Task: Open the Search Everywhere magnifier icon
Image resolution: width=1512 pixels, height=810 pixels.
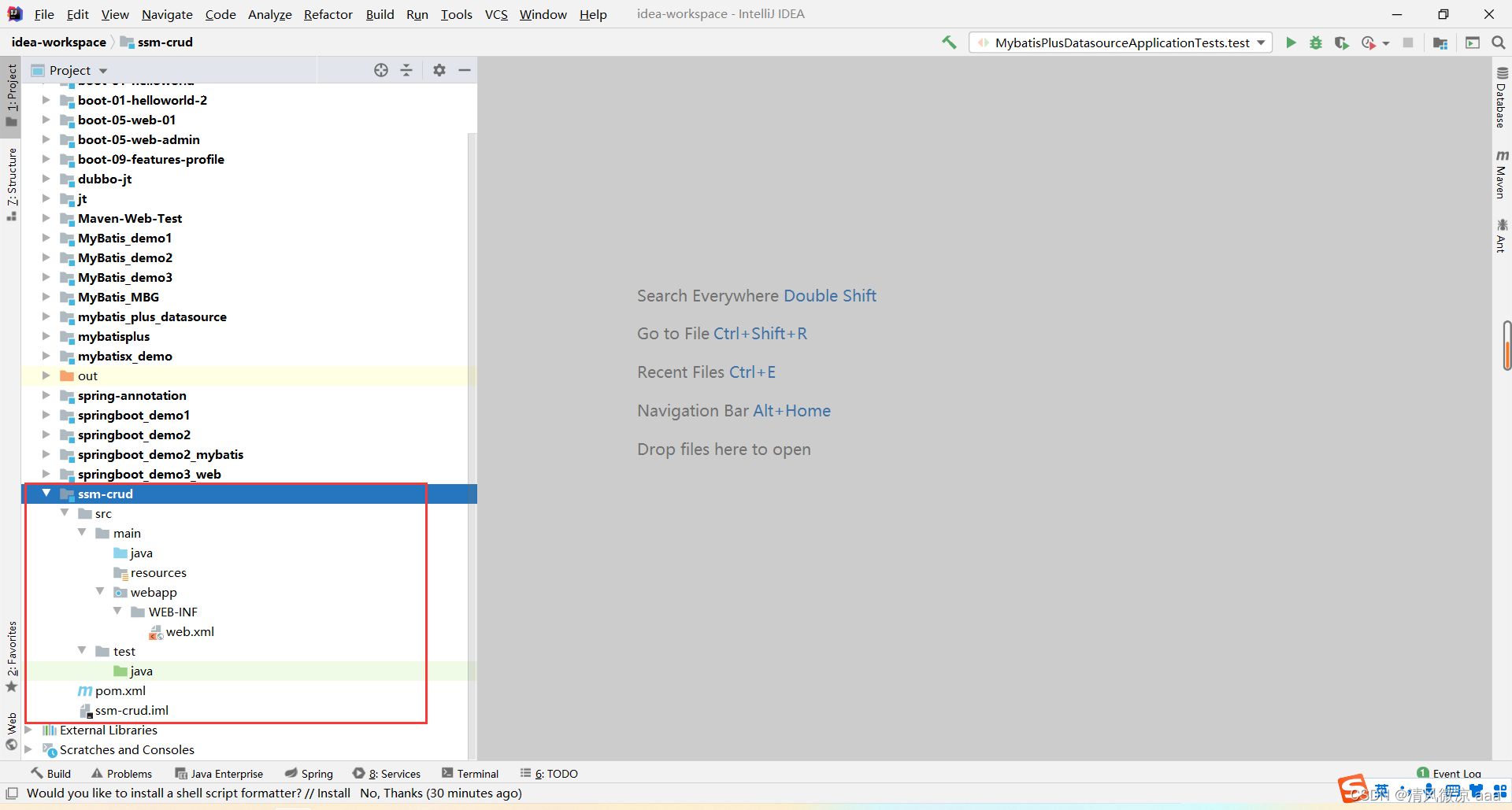Action: [1499, 43]
